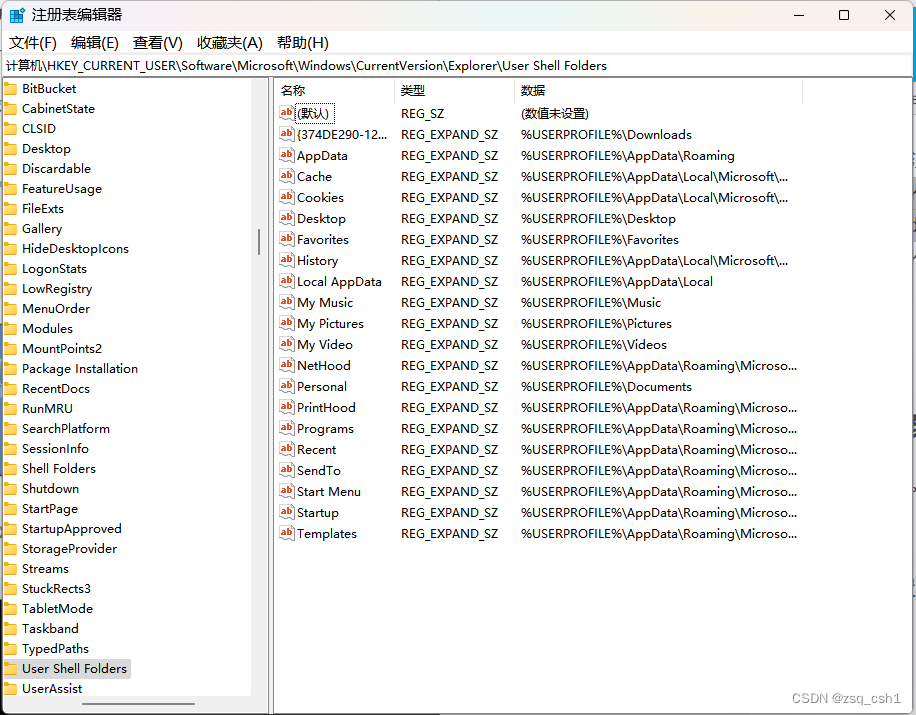Viewport: 916px width, 715px height.
Task: Click the ab icon of Cache value
Action: click(286, 176)
